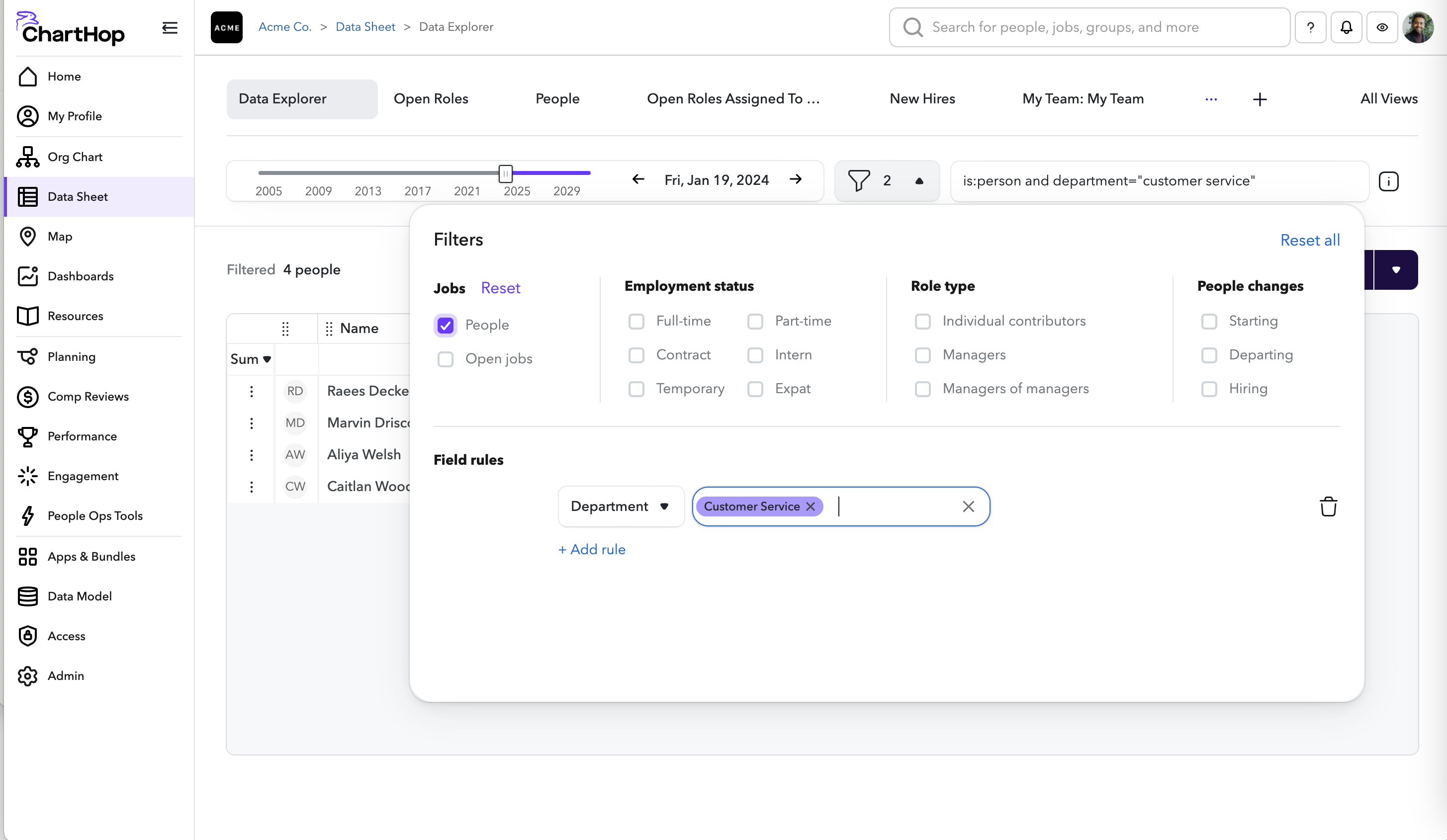Open the Org Chart sidebar icon
This screenshot has width=1447, height=840.
[27, 157]
